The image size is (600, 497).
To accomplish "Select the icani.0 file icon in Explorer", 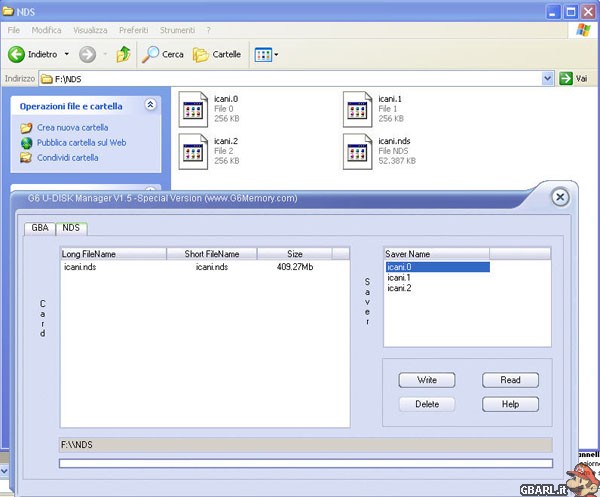I will tap(193, 109).
